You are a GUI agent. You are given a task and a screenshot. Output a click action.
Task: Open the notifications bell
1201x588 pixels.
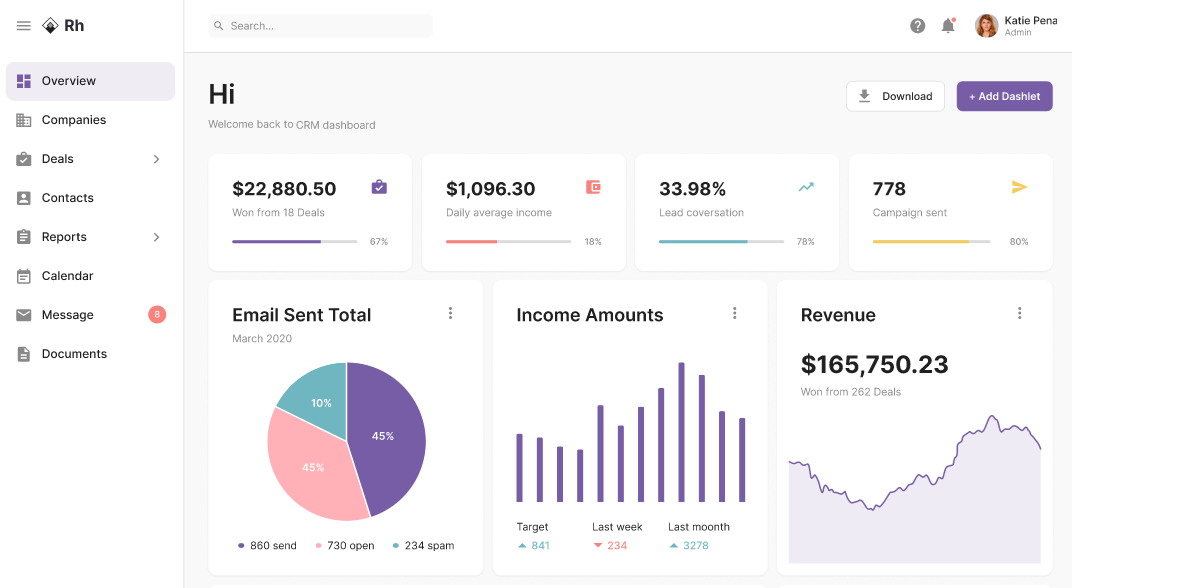[x=948, y=26]
